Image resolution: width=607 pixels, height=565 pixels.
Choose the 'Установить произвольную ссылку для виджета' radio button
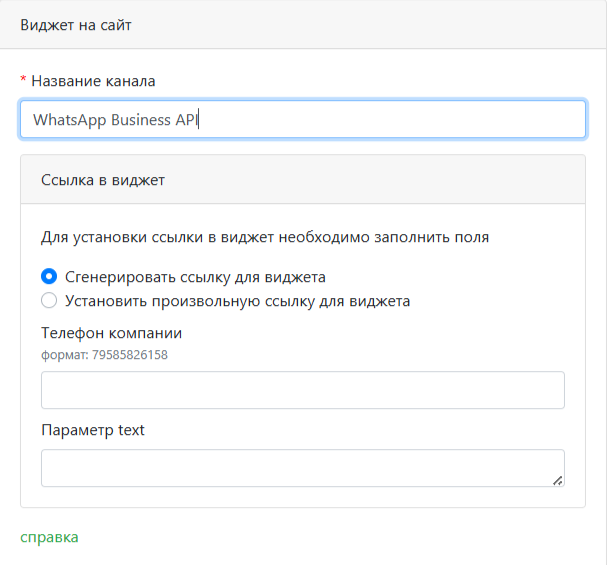[x=49, y=300]
